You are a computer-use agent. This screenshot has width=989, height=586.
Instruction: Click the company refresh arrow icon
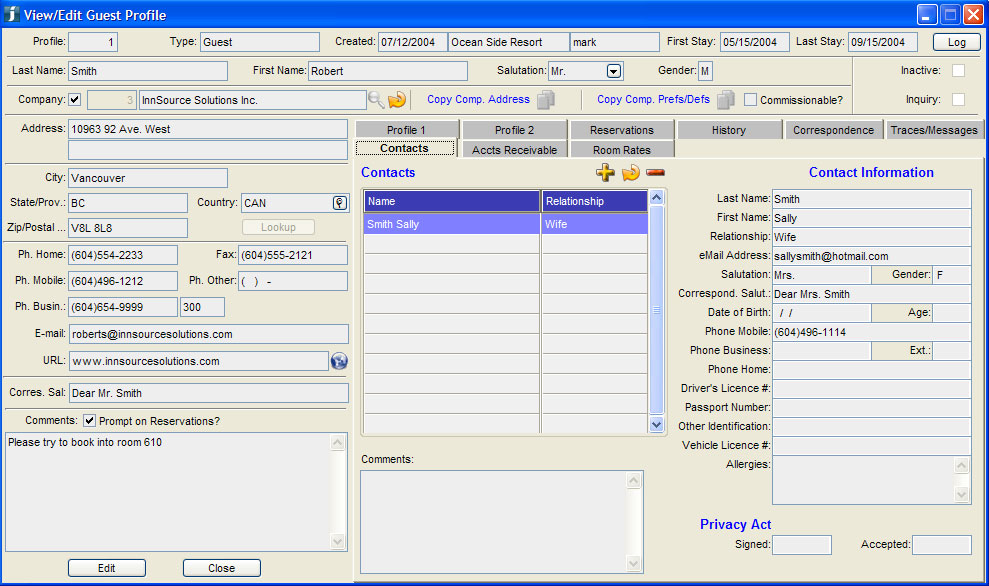point(397,100)
